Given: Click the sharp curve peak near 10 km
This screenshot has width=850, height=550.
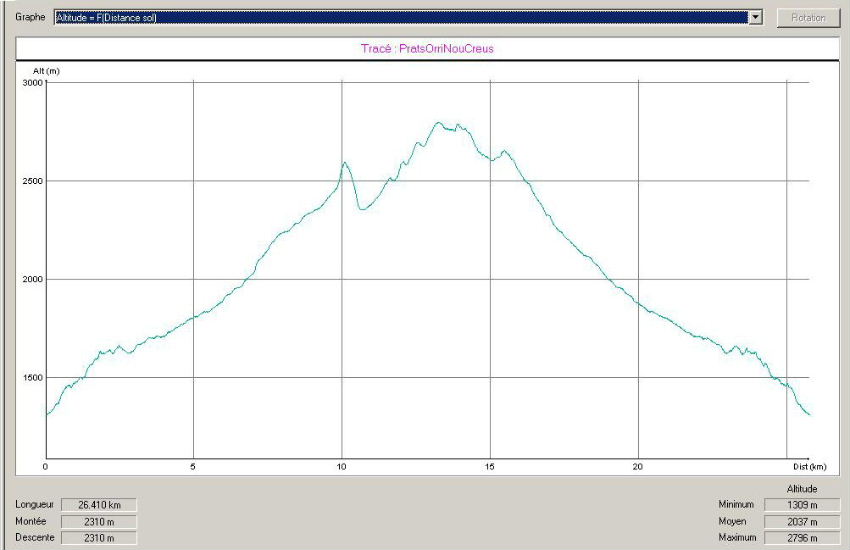Looking at the screenshot, I should (x=344, y=162).
